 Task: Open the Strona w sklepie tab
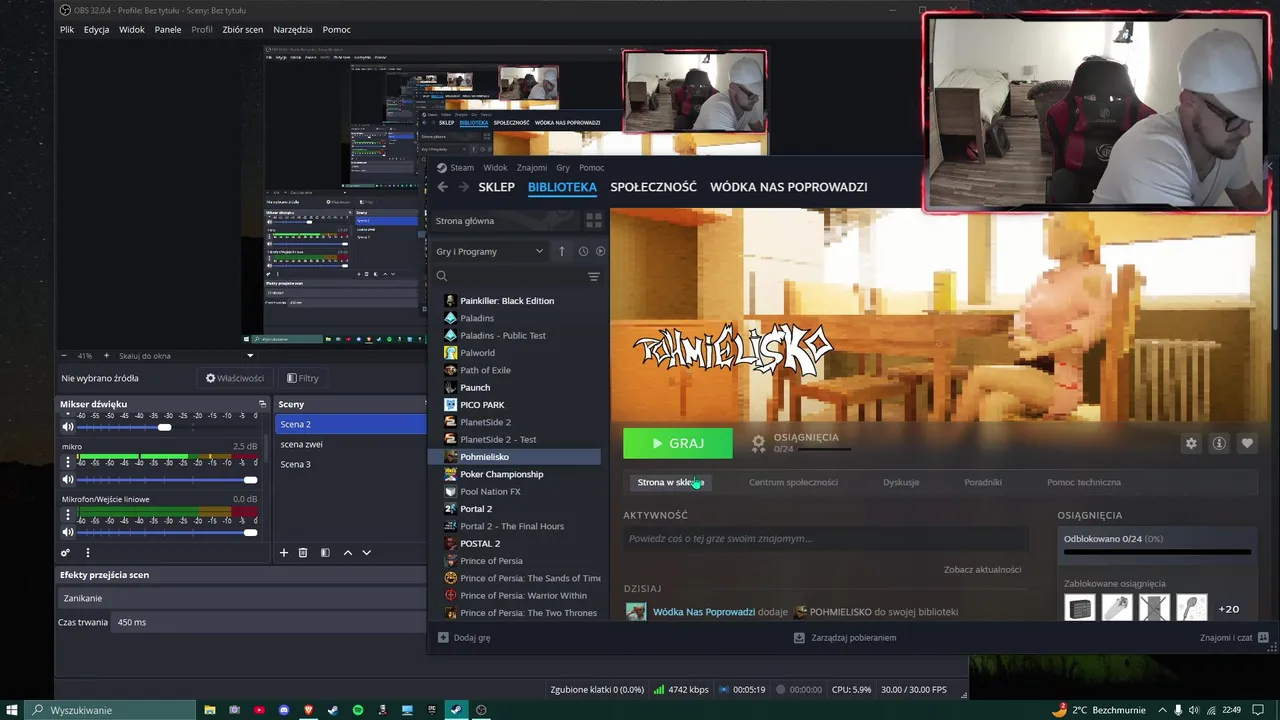[671, 482]
